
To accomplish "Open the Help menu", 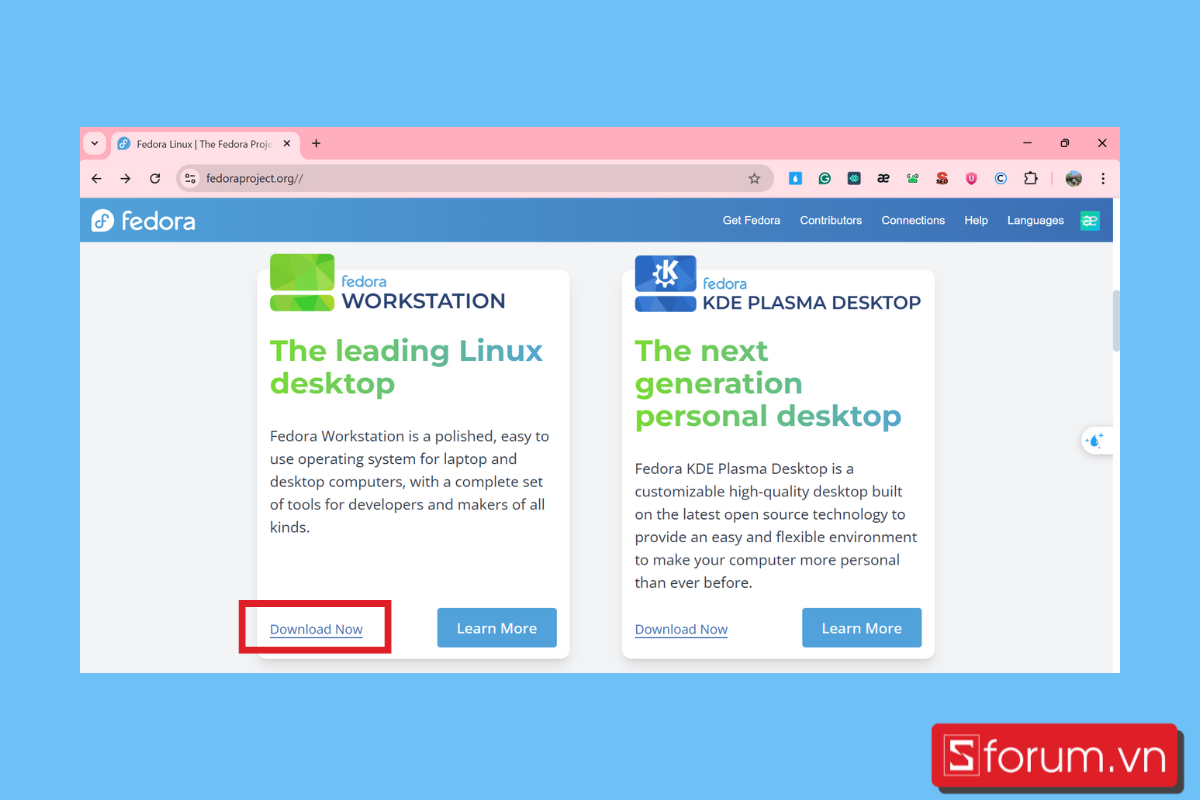I will point(976,220).
